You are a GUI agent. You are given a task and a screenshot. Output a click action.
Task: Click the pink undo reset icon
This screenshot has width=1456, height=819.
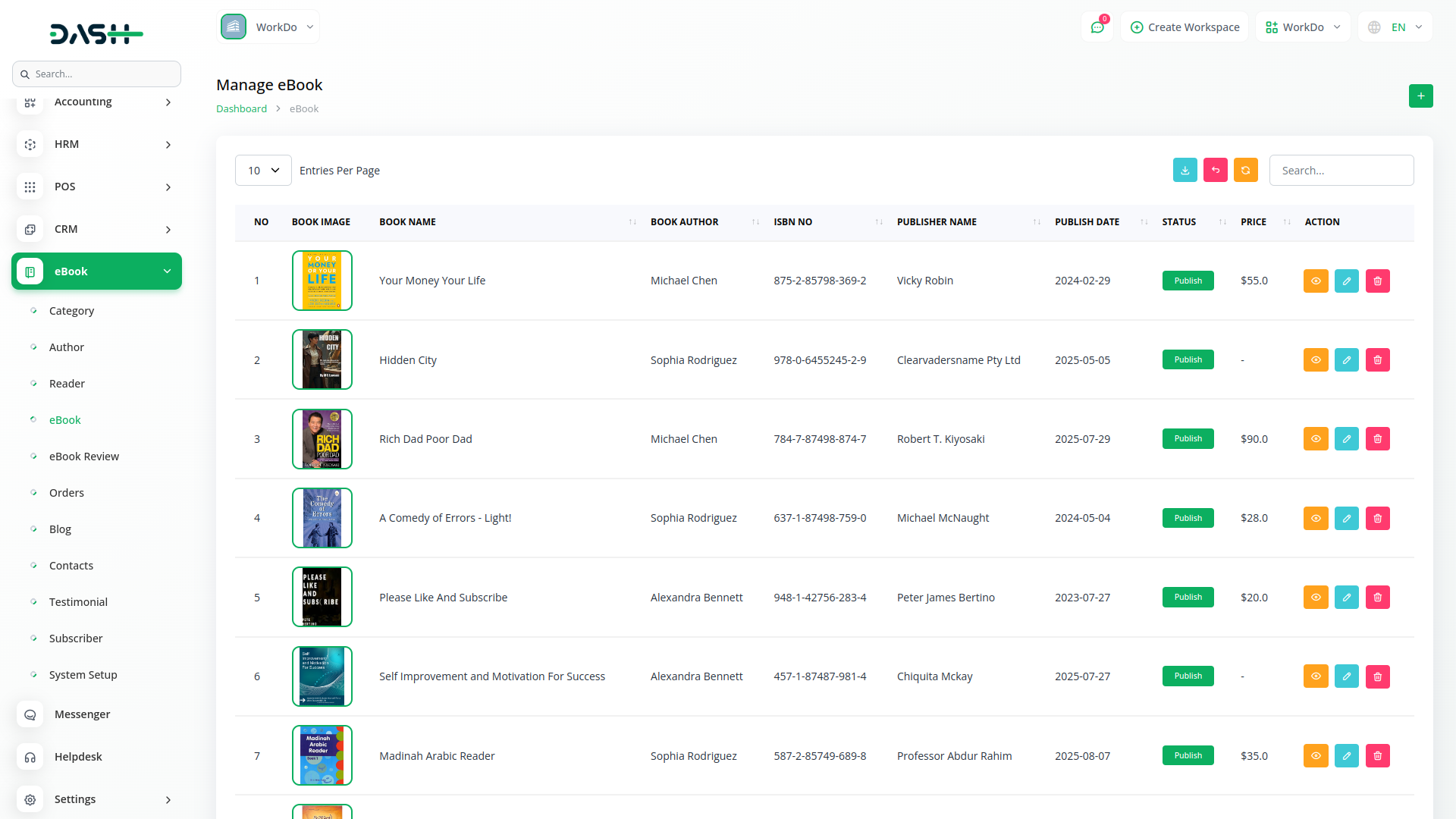[x=1215, y=171]
